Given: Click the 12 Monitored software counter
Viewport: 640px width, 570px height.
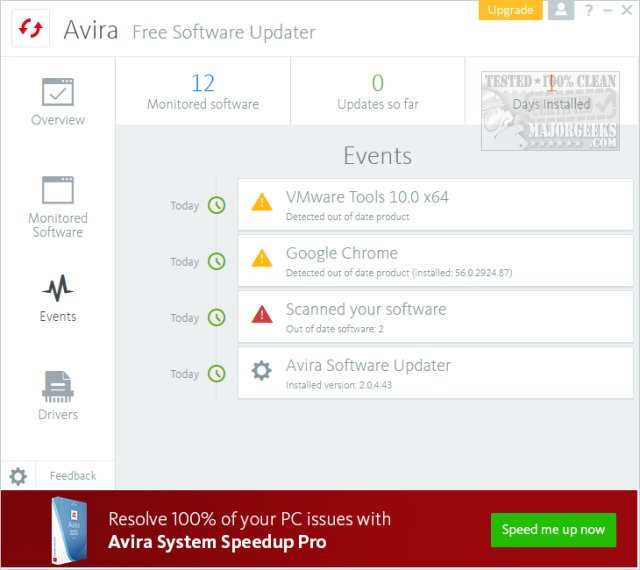Looking at the screenshot, I should 203,91.
